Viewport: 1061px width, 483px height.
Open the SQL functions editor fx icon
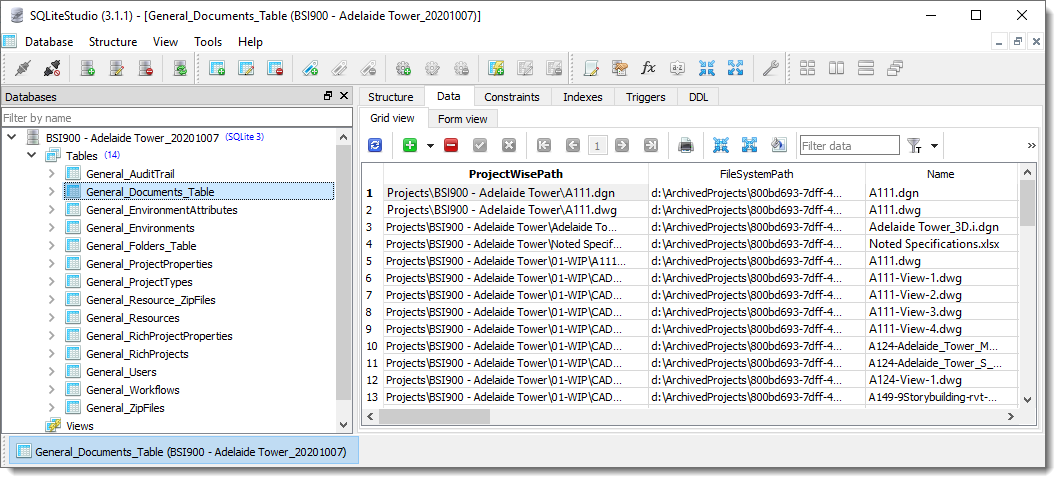pos(648,68)
